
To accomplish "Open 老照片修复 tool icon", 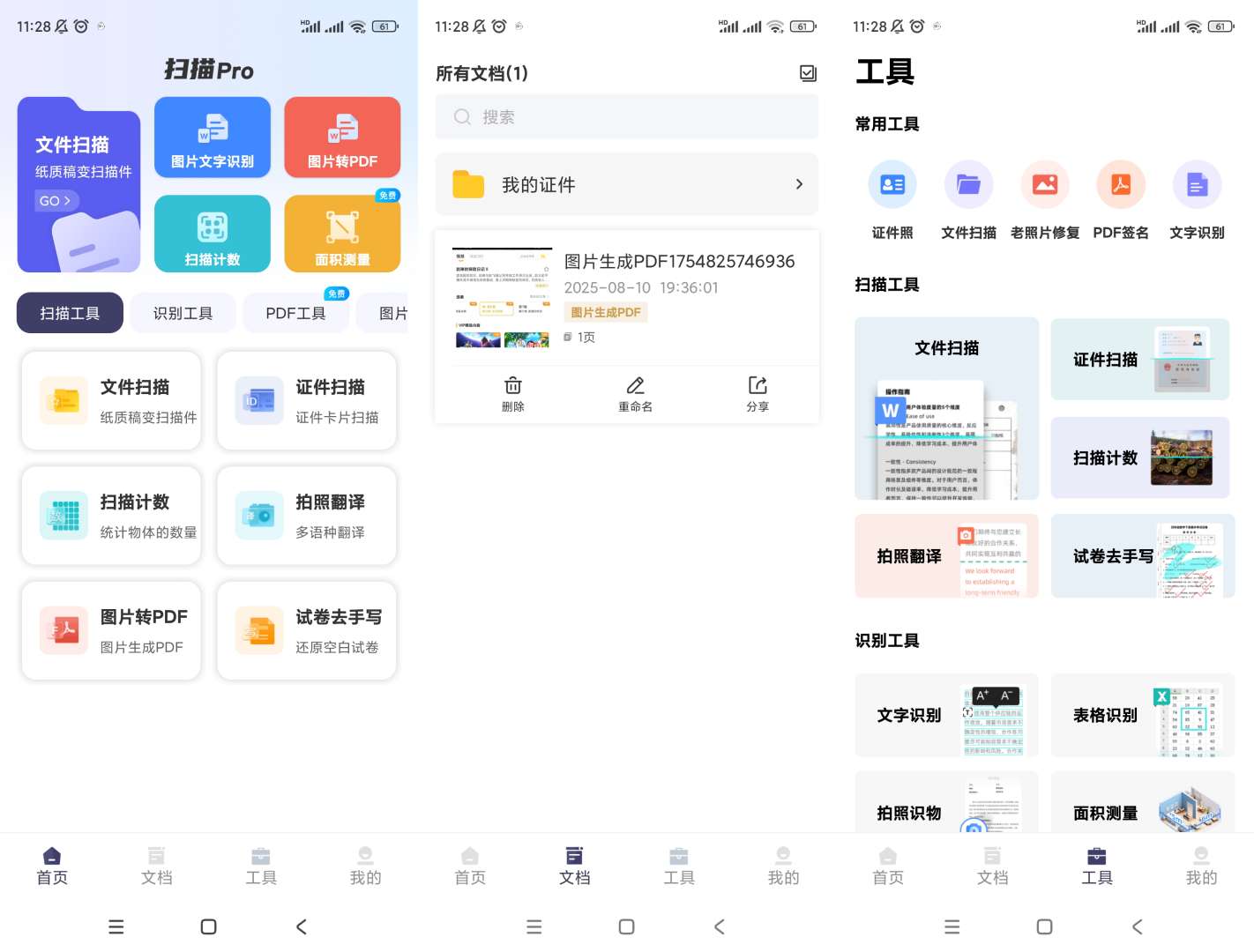I will [x=1045, y=200].
